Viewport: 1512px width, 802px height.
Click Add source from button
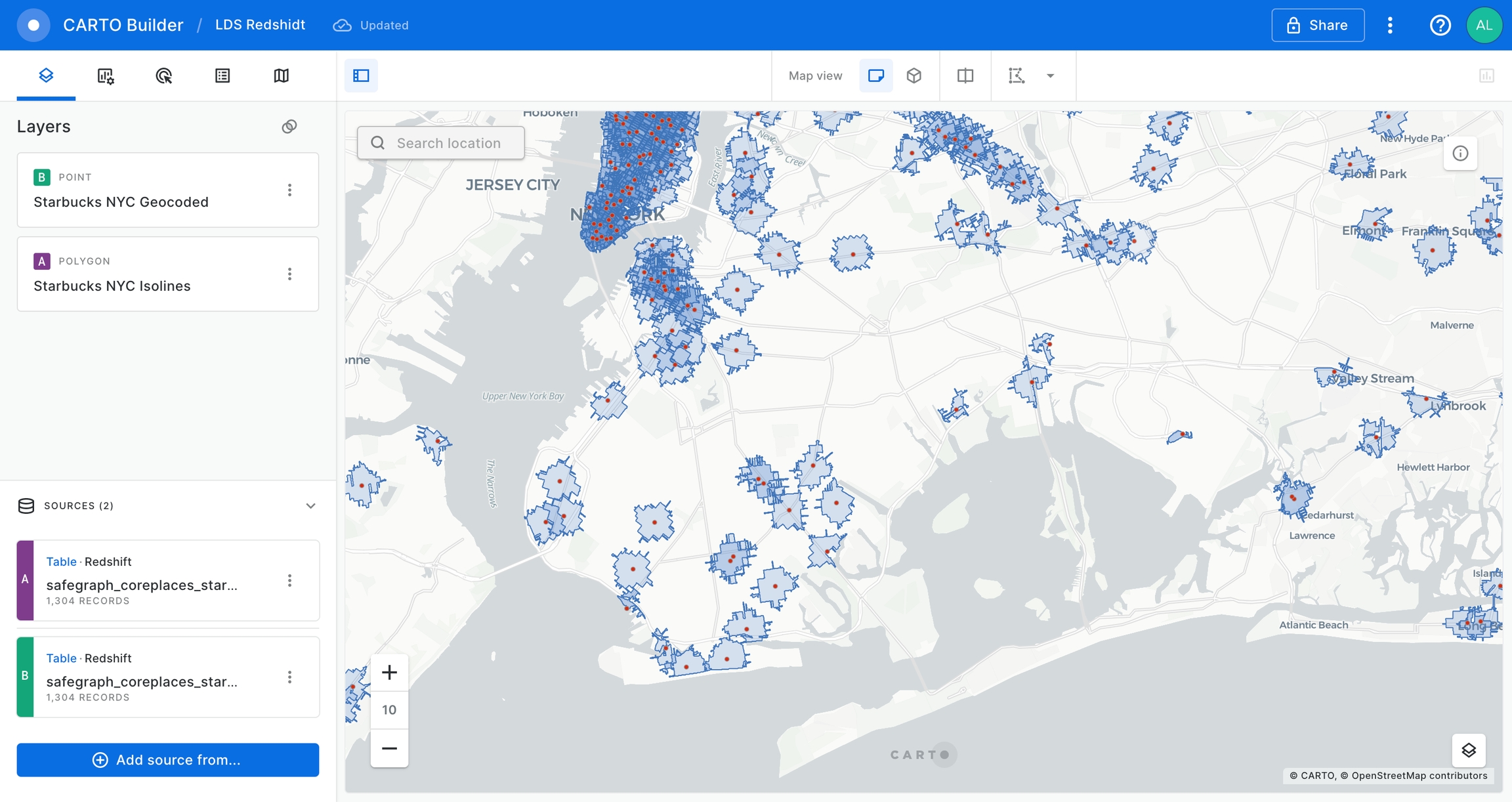click(168, 760)
